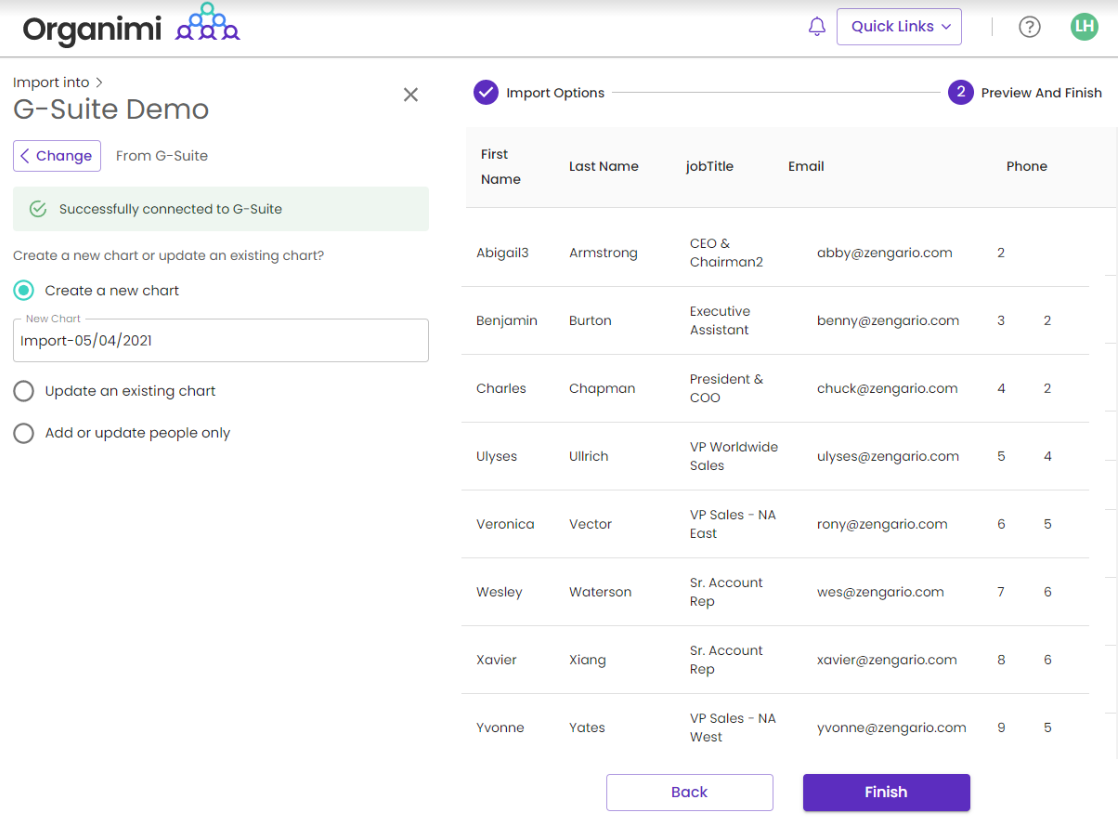Click the New Chart name field
1118x821 pixels.
[x=220, y=341]
